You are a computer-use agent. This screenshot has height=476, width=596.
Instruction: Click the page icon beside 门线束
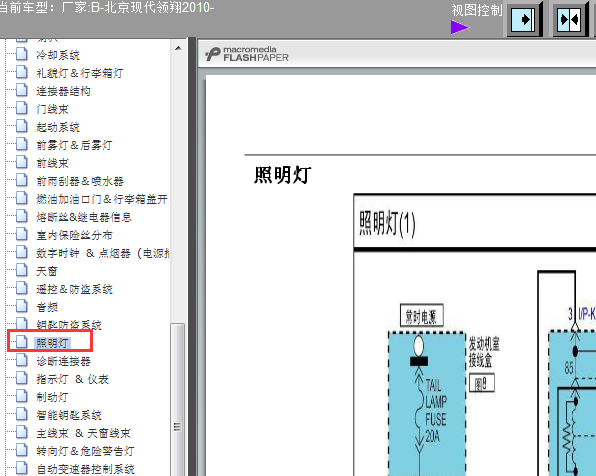(22, 108)
